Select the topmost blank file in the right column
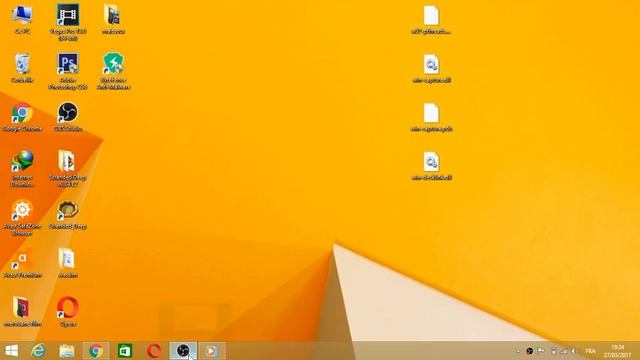Image resolution: width=640 pixels, height=360 pixels. pyautogui.click(x=431, y=16)
